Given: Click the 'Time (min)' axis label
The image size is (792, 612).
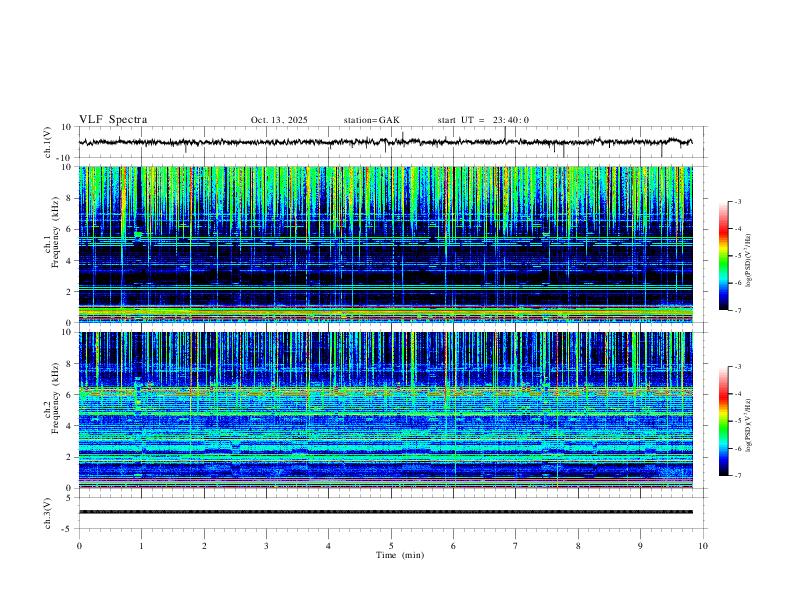Looking at the screenshot, I should tap(400, 555).
